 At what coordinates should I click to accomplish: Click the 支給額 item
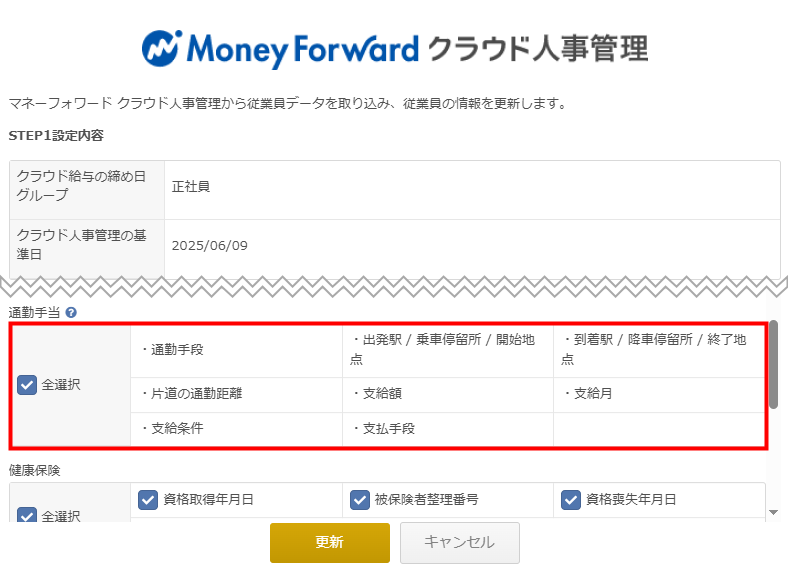377,394
